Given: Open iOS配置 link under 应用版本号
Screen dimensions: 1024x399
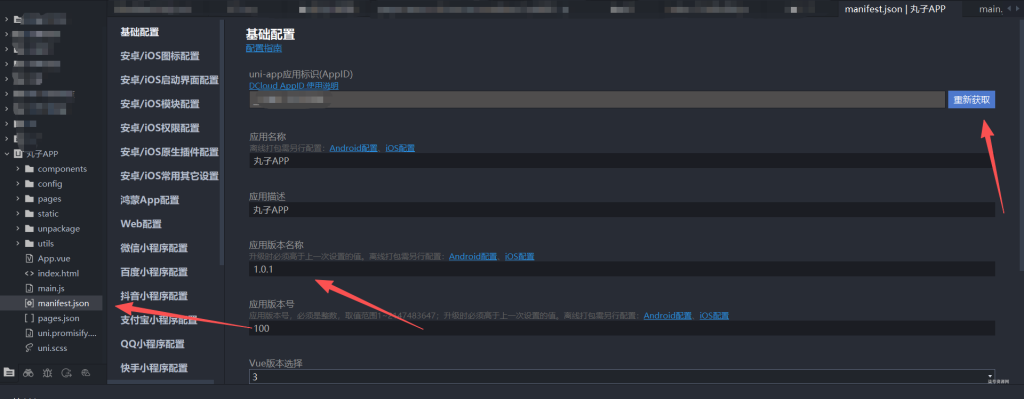Looking at the screenshot, I should coord(714,315).
